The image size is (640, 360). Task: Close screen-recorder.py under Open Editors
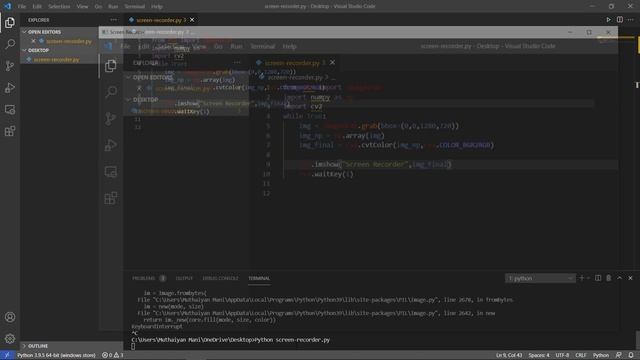pyautogui.click(x=33, y=41)
